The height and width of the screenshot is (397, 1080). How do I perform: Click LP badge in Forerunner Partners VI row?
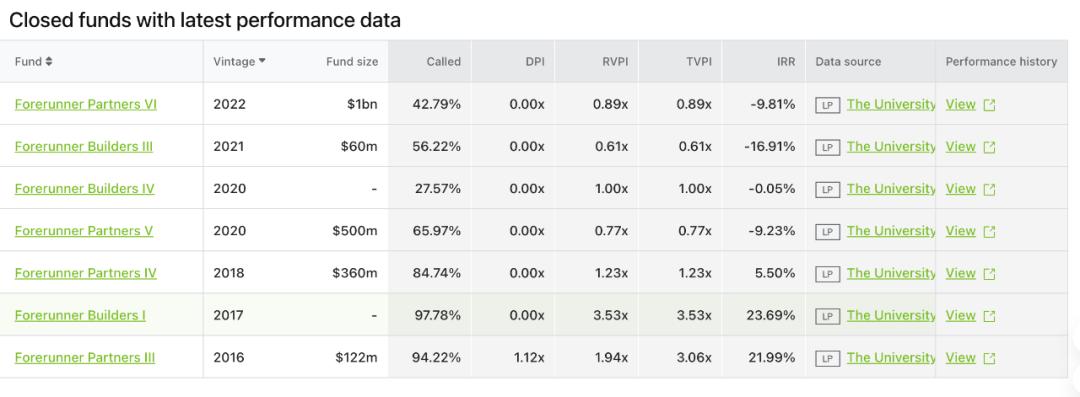(x=827, y=105)
